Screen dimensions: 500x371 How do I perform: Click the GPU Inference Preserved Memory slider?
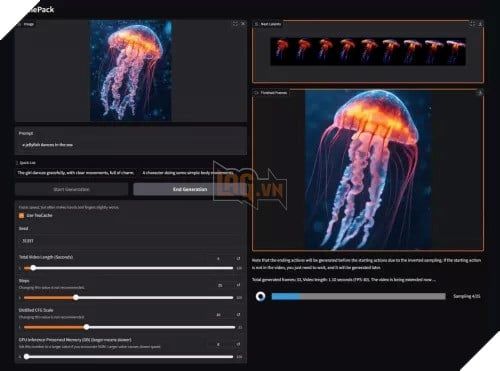tap(128, 357)
